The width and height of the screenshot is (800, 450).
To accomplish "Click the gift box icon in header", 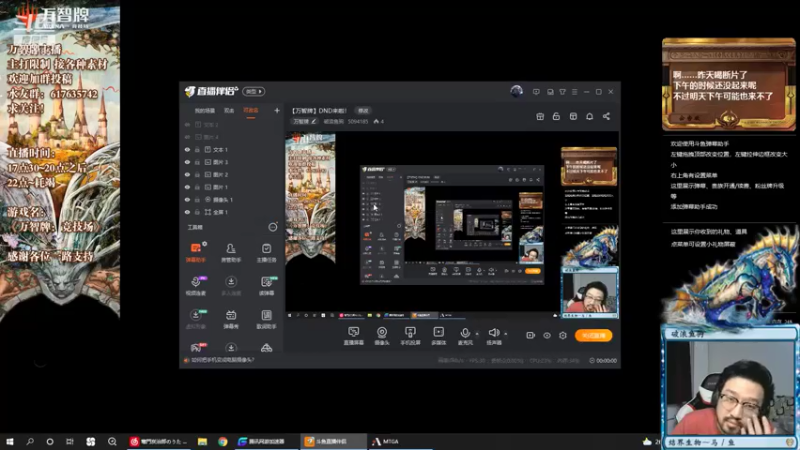I will (x=540, y=116).
